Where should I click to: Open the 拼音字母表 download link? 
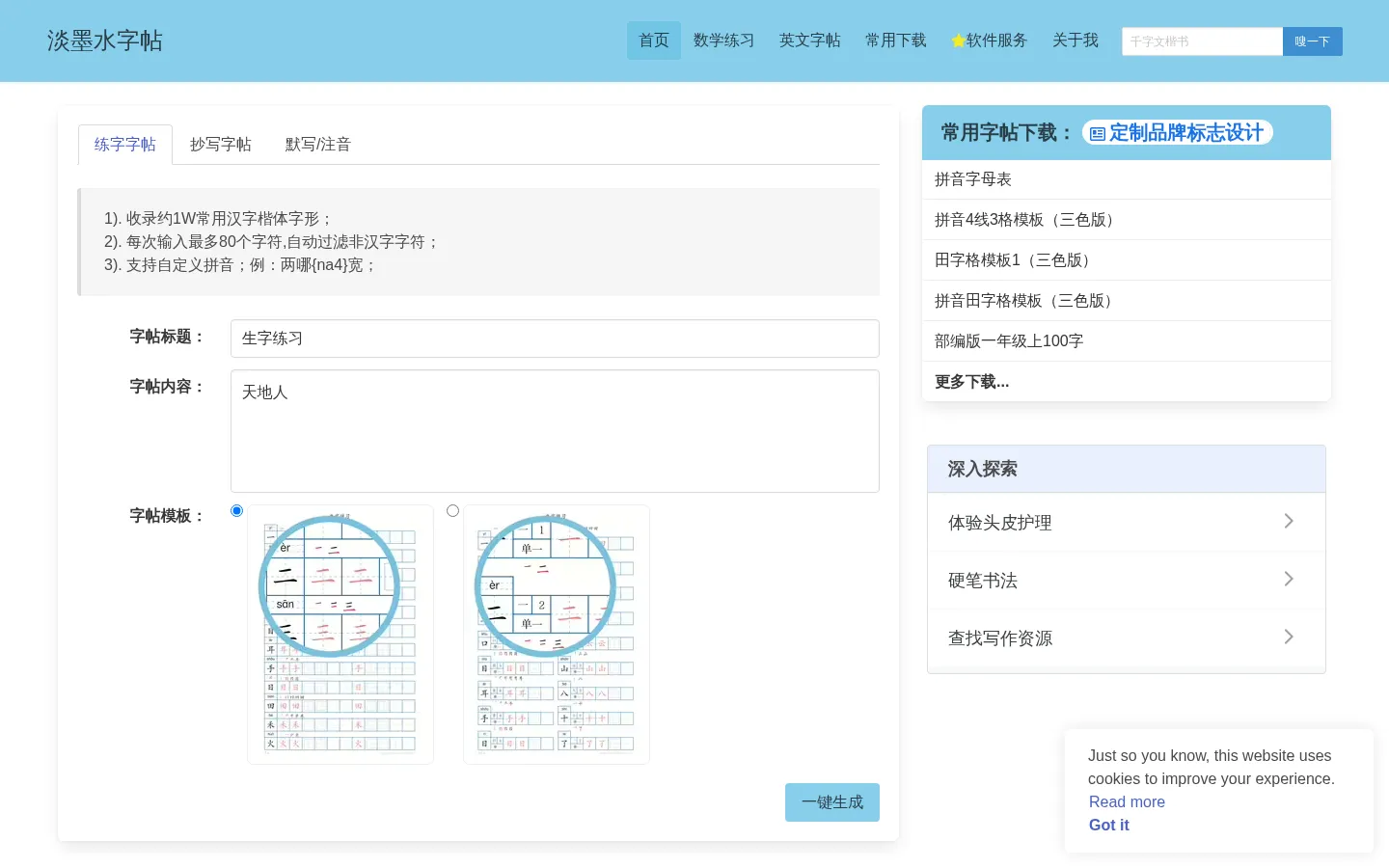1127,179
